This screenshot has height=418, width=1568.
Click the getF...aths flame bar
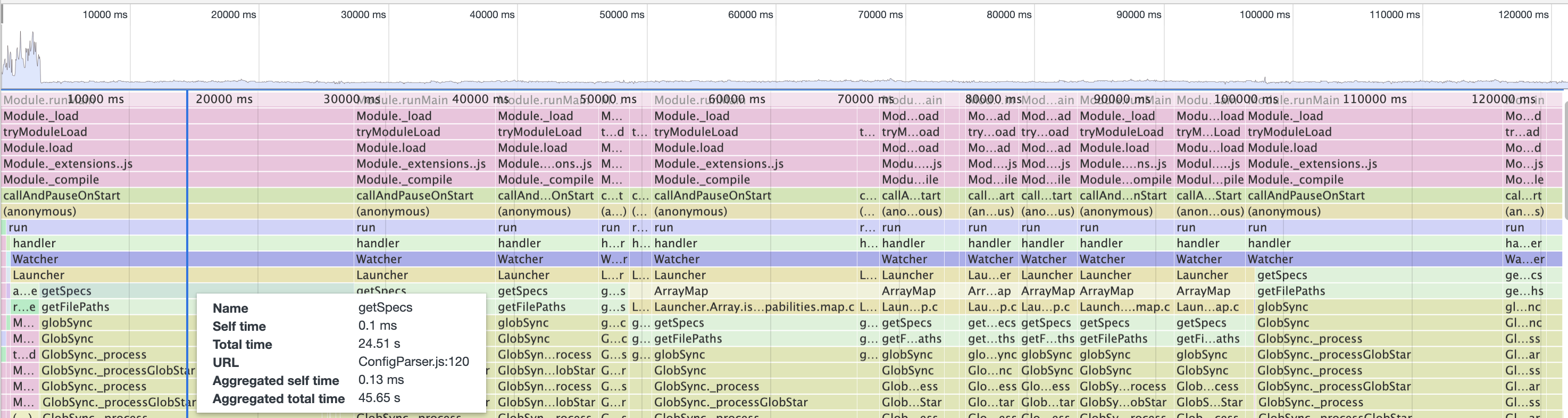911,338
